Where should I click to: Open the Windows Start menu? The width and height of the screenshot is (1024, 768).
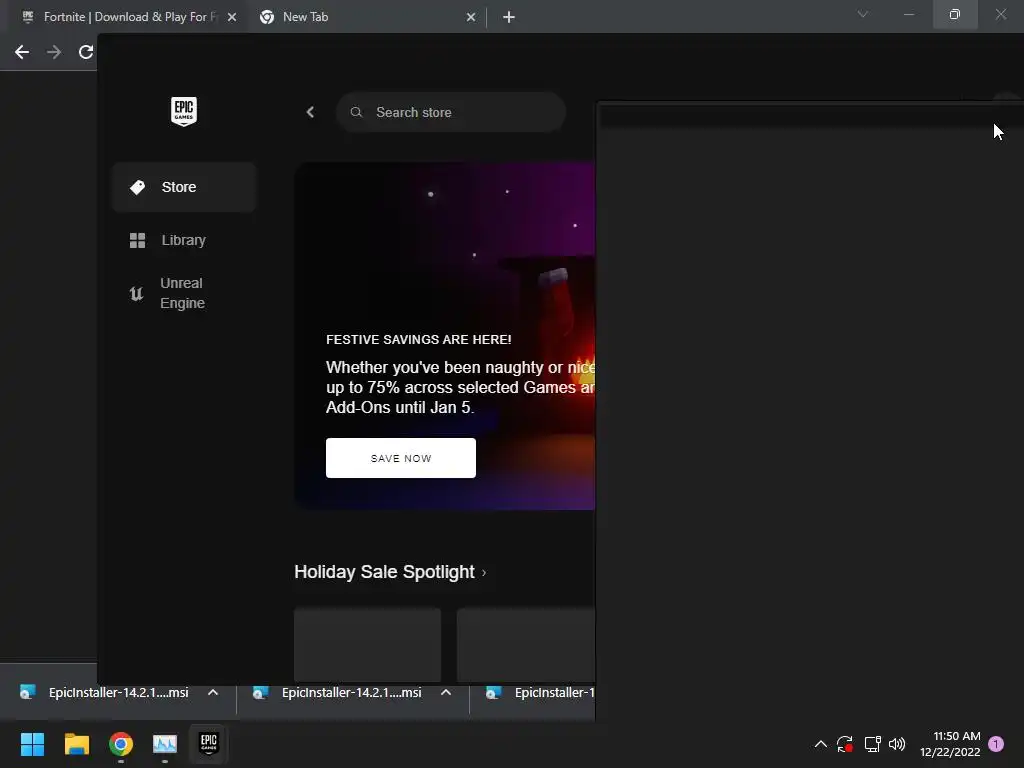pos(32,744)
